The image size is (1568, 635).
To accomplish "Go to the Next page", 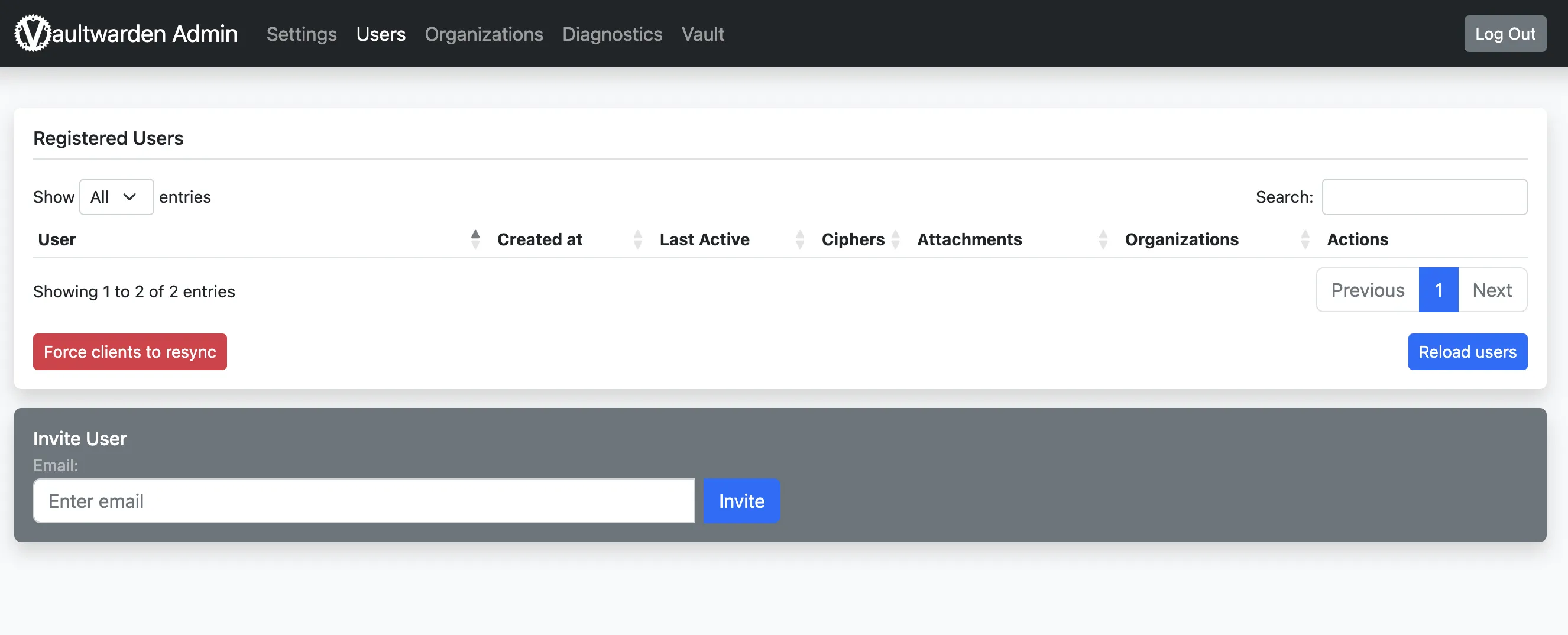I will coord(1492,290).
